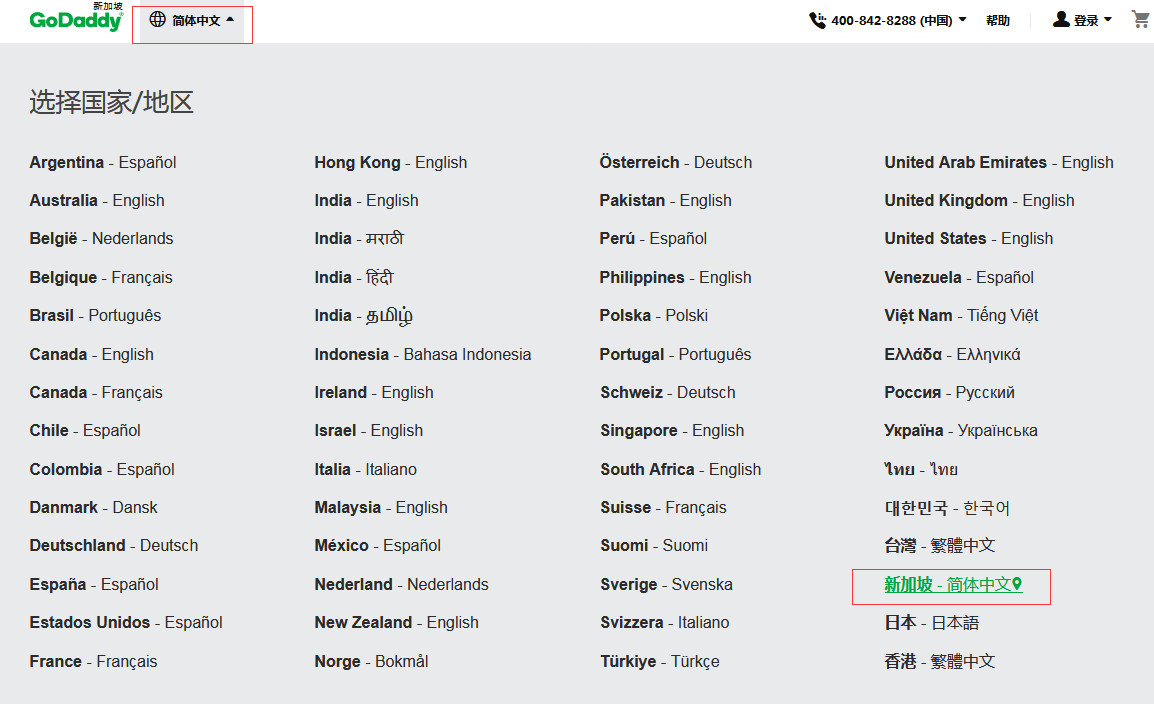
Task: Expand the 400-842-8288 phone dropdown
Action: pos(962,20)
